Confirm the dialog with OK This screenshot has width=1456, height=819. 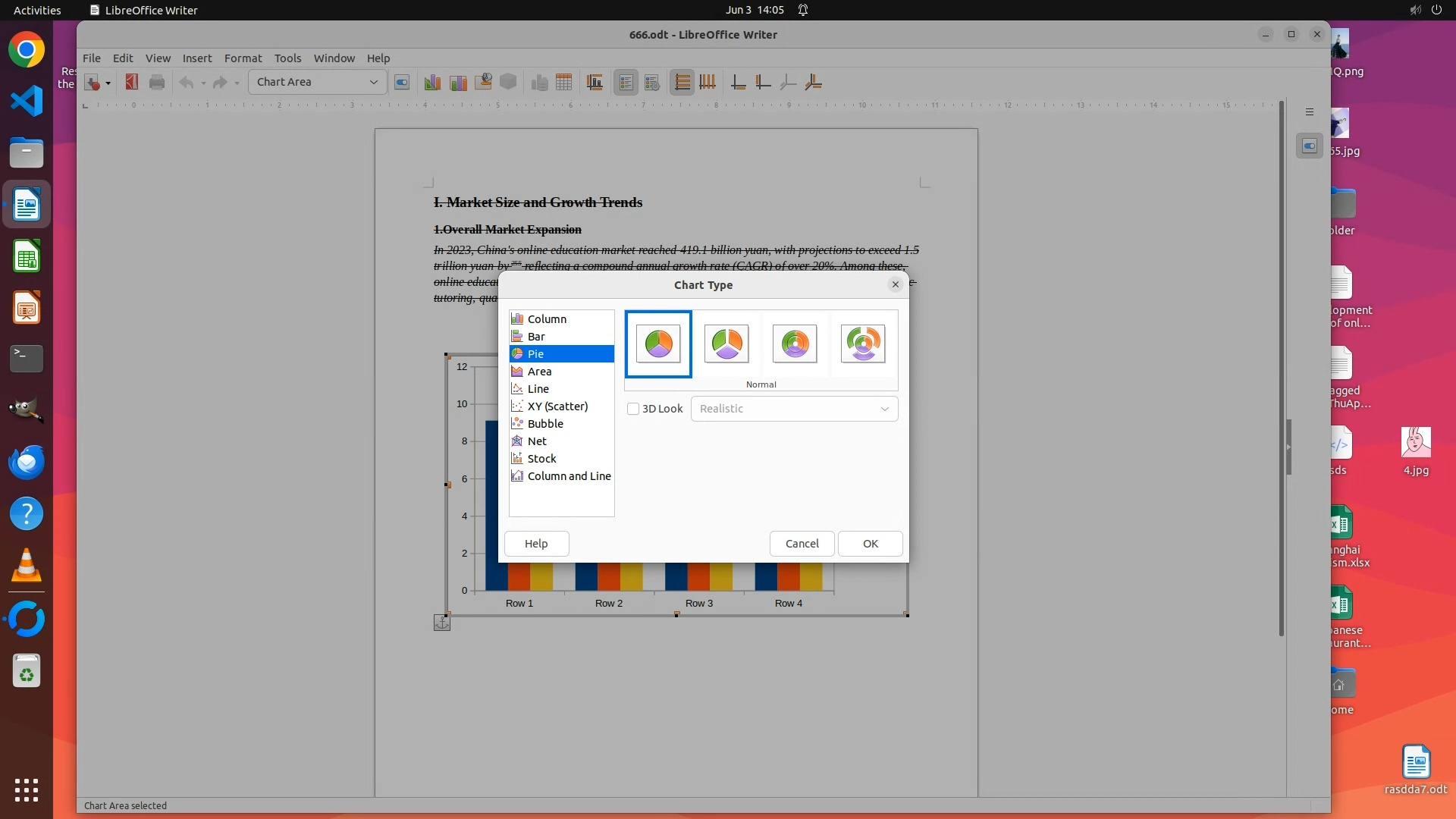point(870,544)
